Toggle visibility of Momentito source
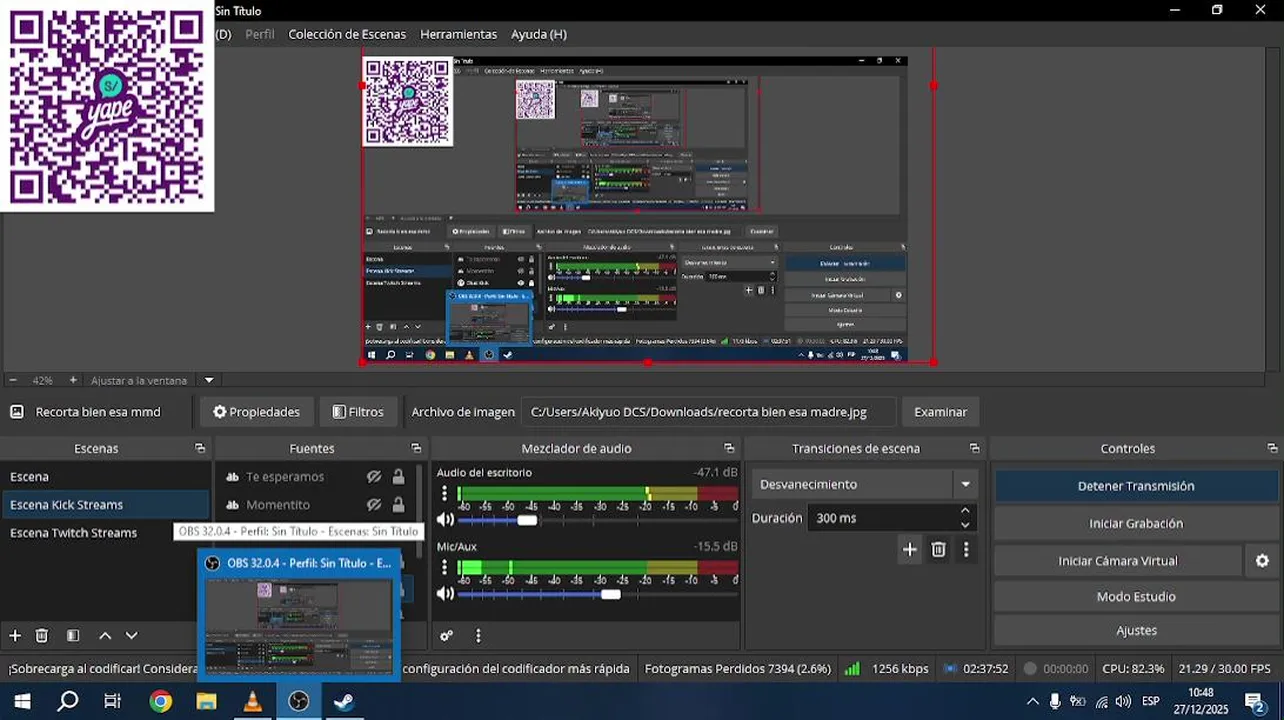The width and height of the screenshot is (1284, 720). click(x=374, y=505)
